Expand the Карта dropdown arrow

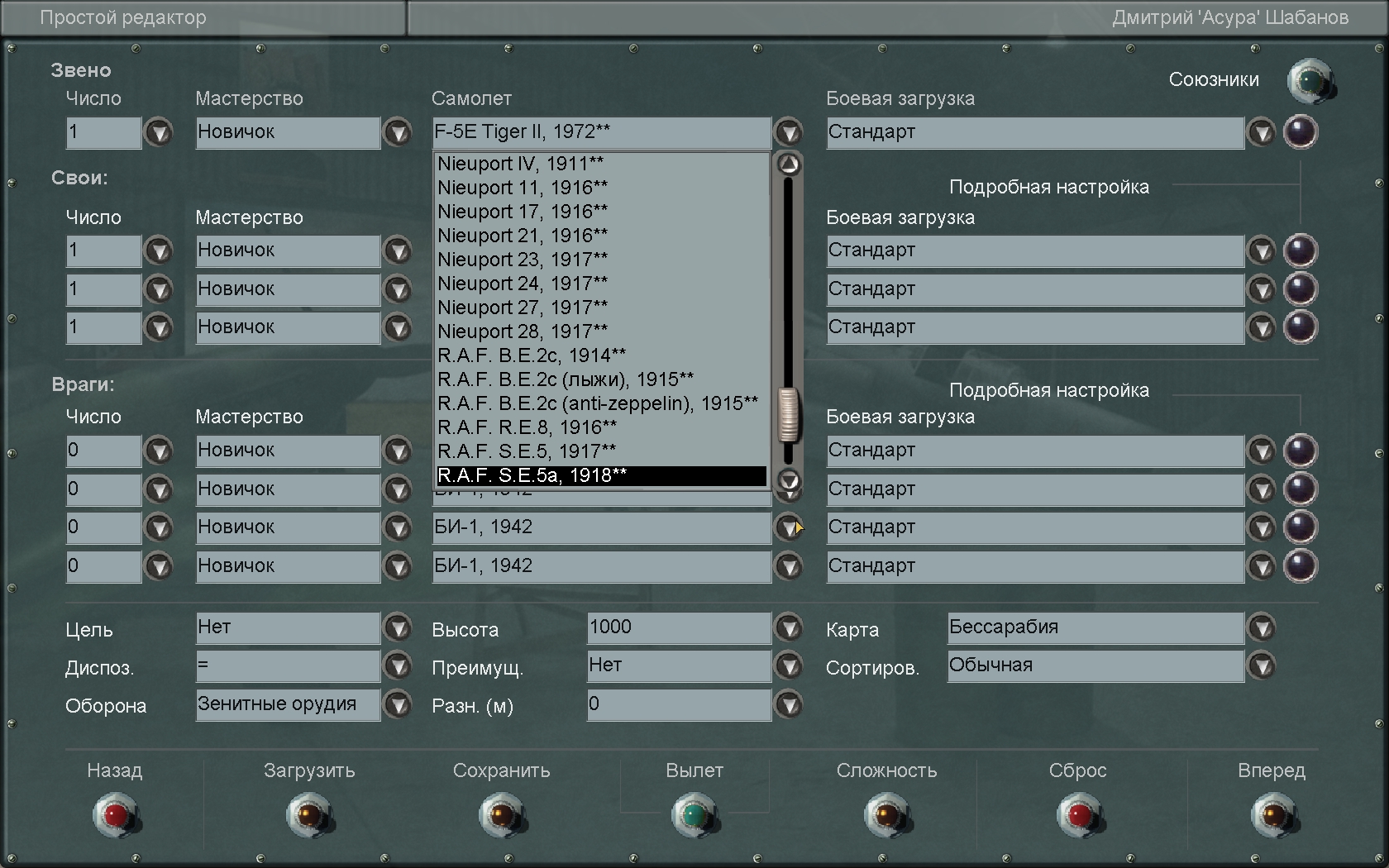tap(1262, 628)
